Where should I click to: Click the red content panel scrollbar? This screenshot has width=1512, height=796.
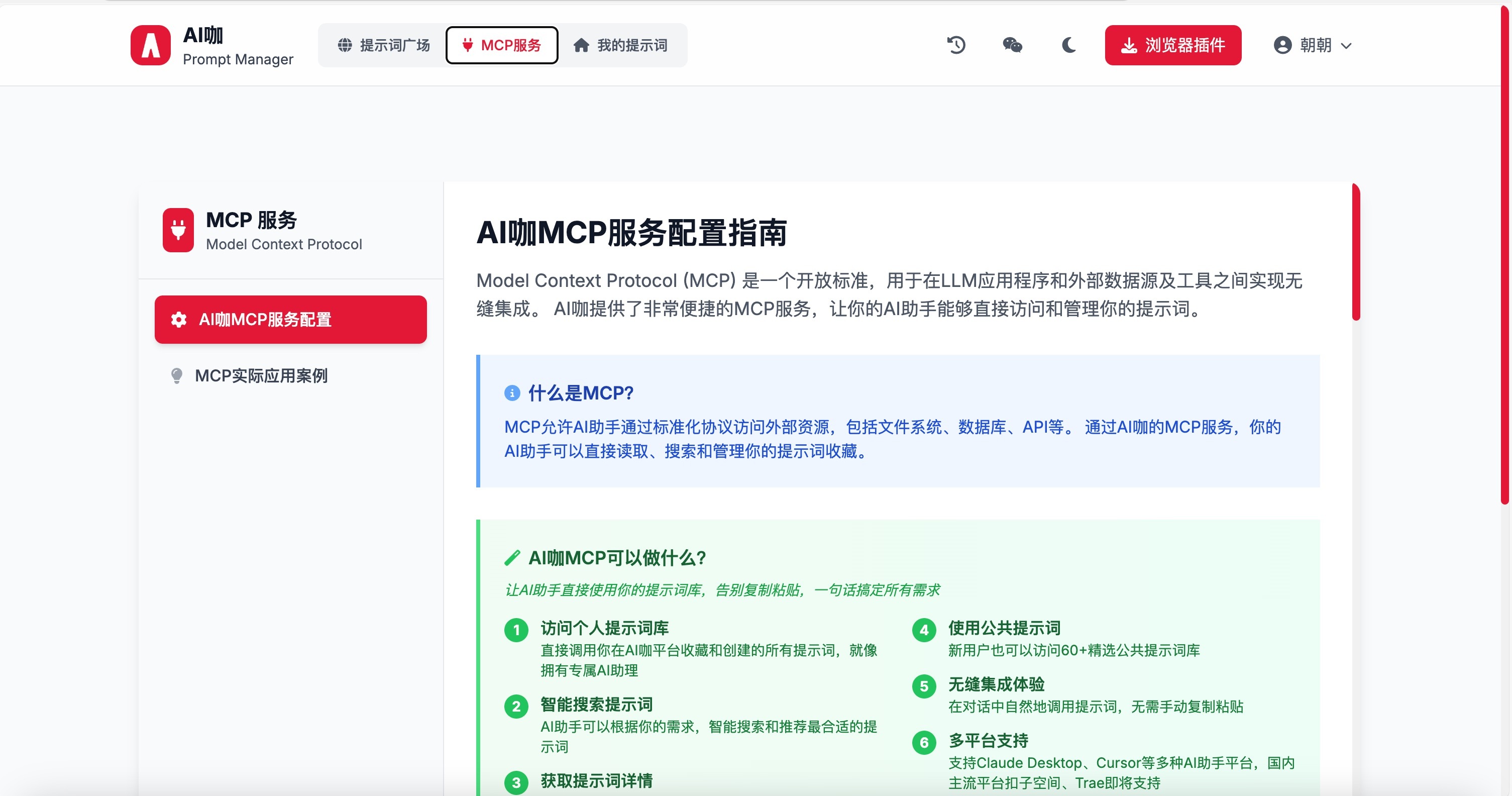1356,252
